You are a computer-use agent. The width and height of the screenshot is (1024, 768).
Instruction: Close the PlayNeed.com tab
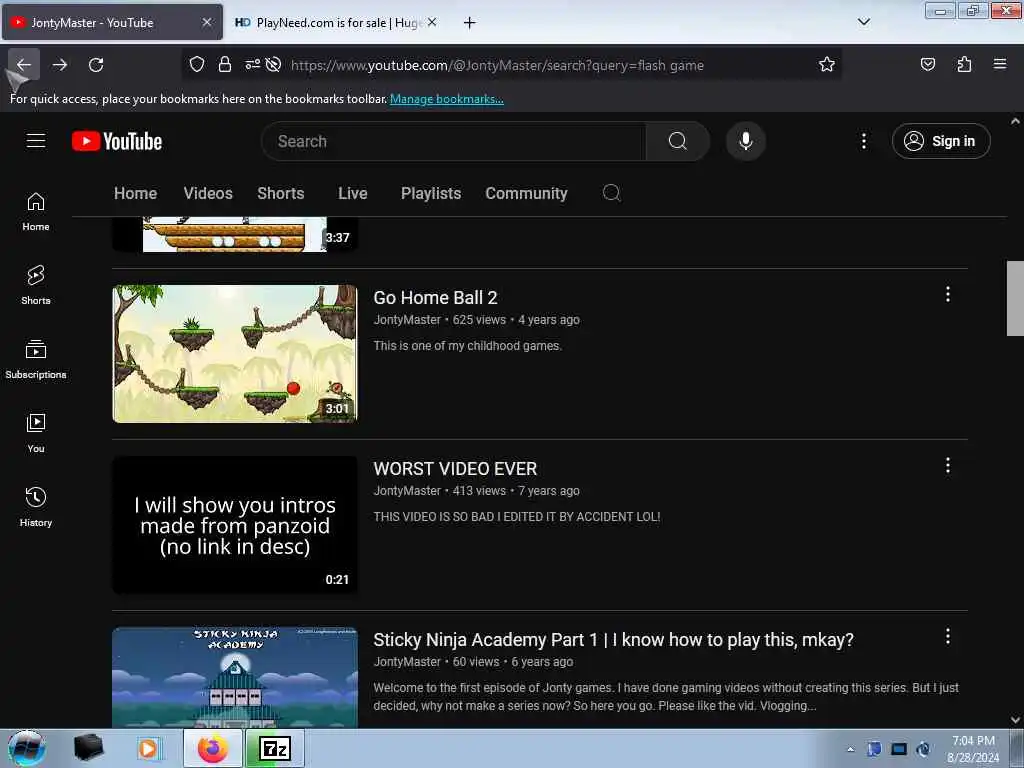pyautogui.click(x=432, y=22)
